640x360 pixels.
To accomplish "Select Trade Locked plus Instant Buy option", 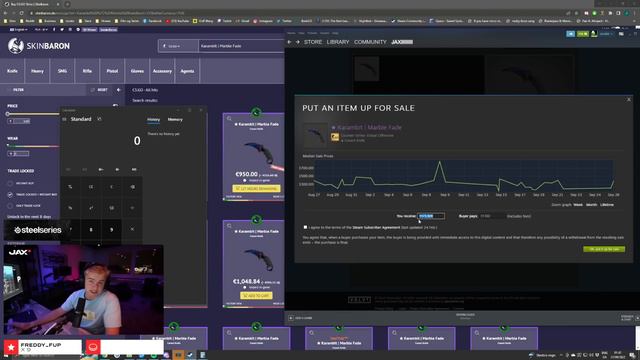I will pos(10,195).
